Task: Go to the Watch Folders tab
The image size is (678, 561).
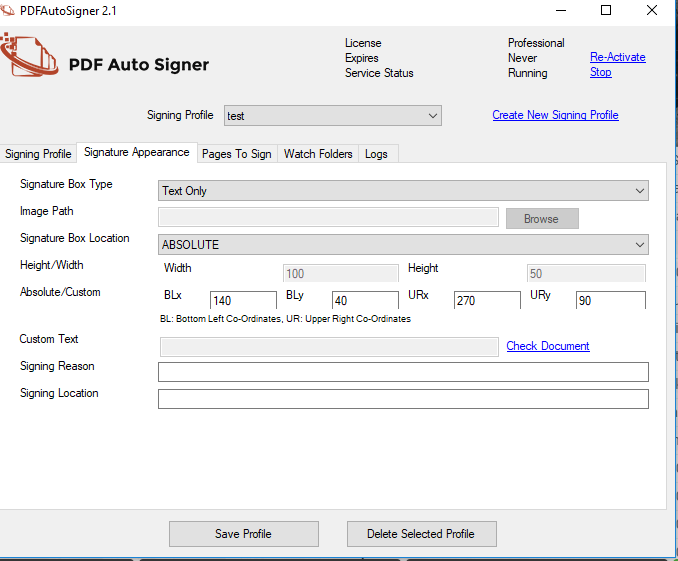Action: (318, 154)
